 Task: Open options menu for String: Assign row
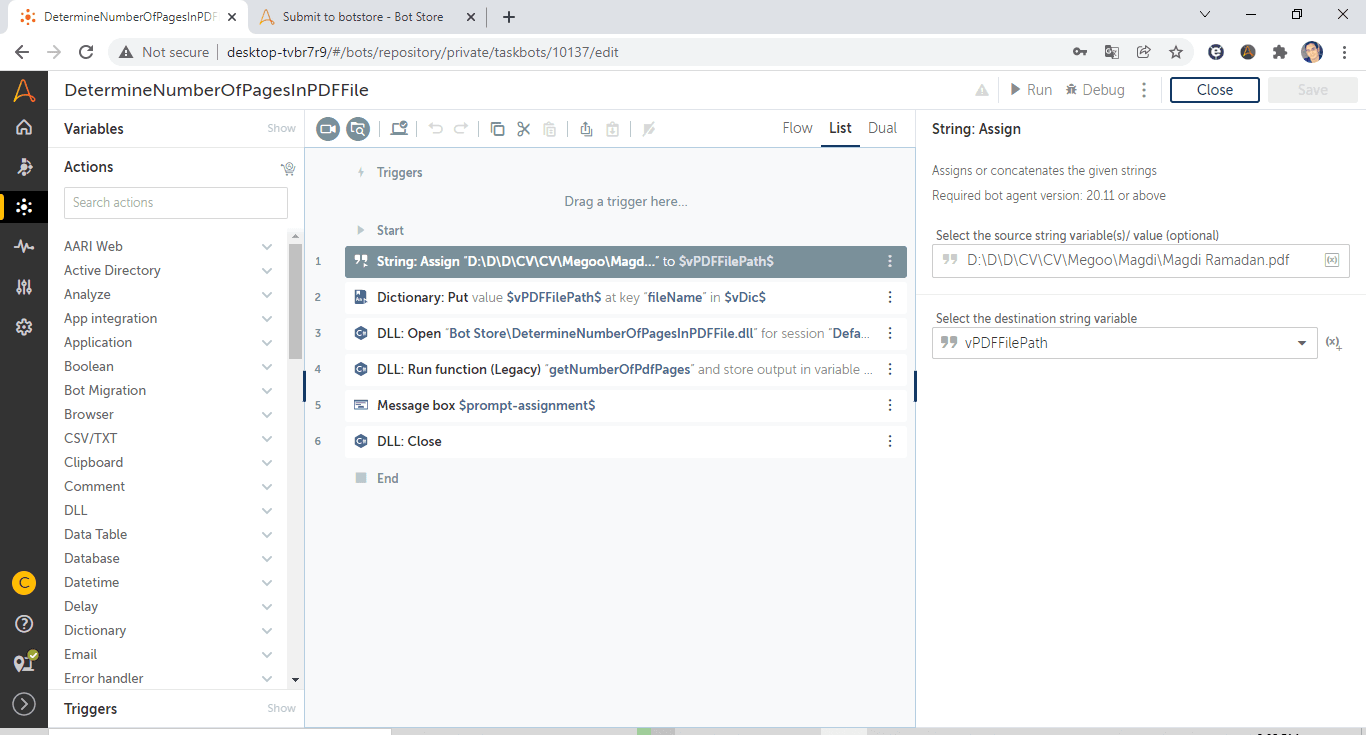[890, 261]
